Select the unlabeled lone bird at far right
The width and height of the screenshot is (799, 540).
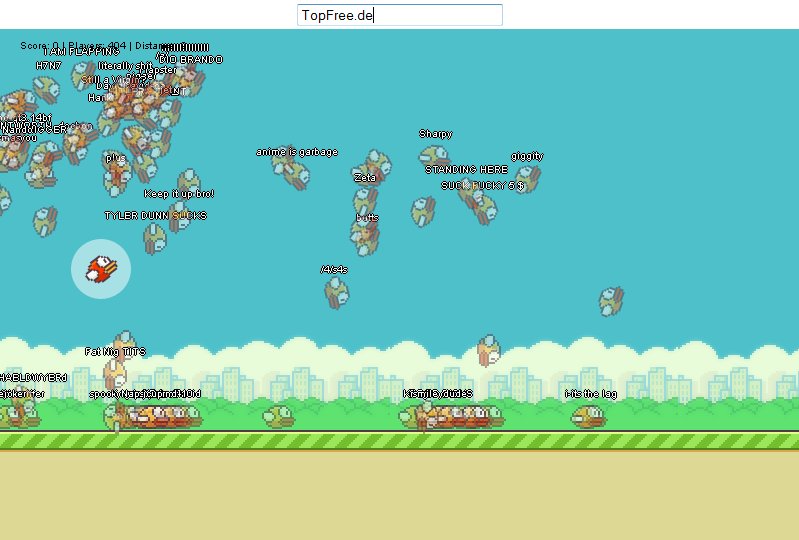point(611,299)
